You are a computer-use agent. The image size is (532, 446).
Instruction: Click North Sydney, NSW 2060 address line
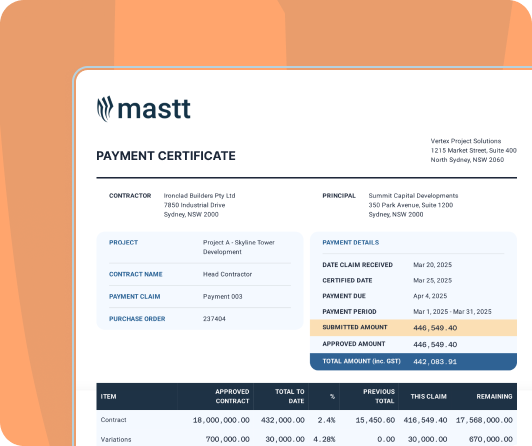467,159
